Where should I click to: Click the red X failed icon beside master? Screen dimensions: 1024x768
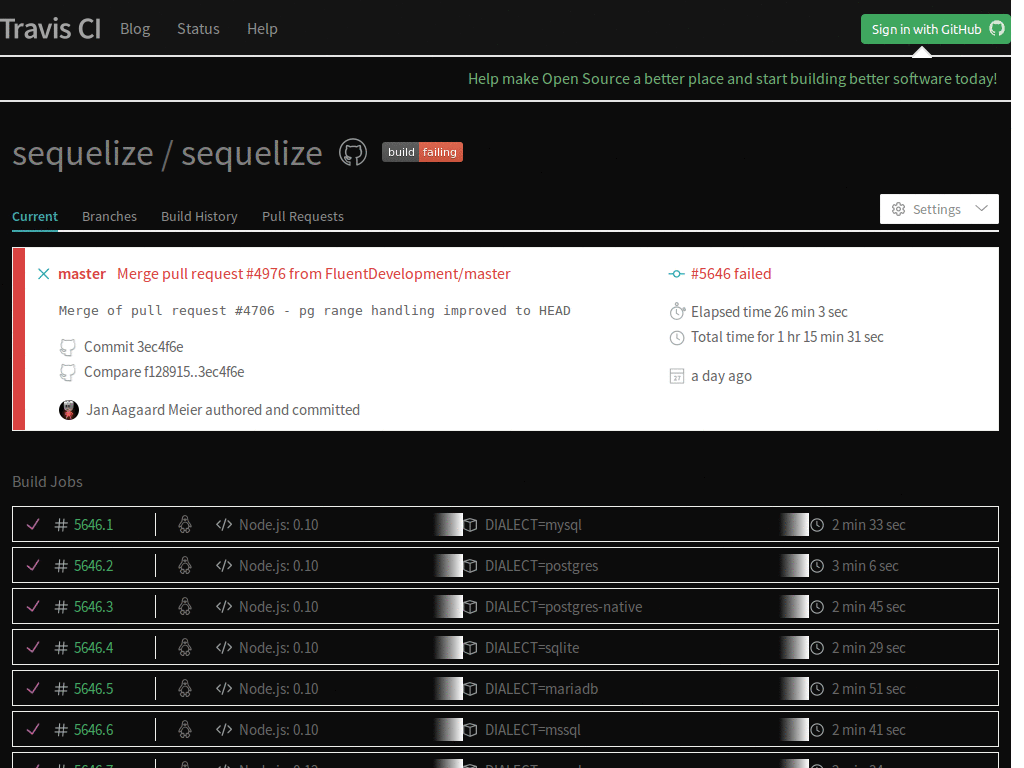pos(44,274)
